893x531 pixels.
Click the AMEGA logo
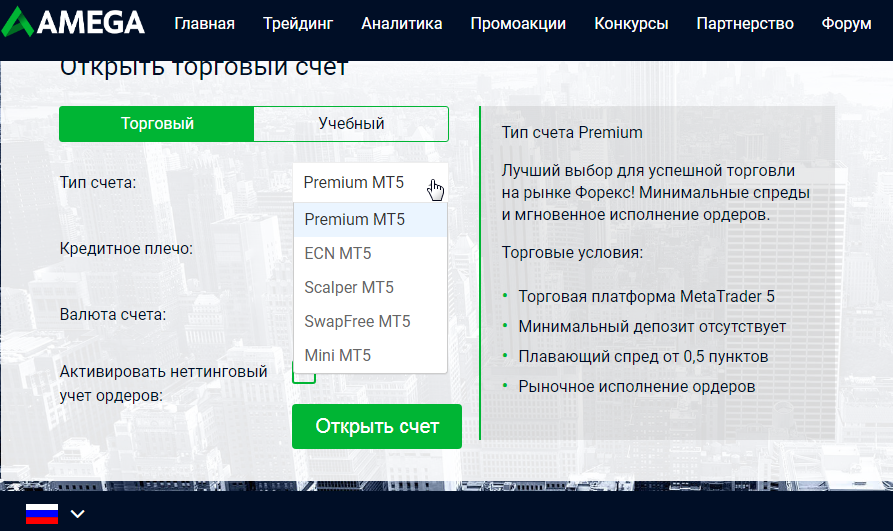coord(73,22)
